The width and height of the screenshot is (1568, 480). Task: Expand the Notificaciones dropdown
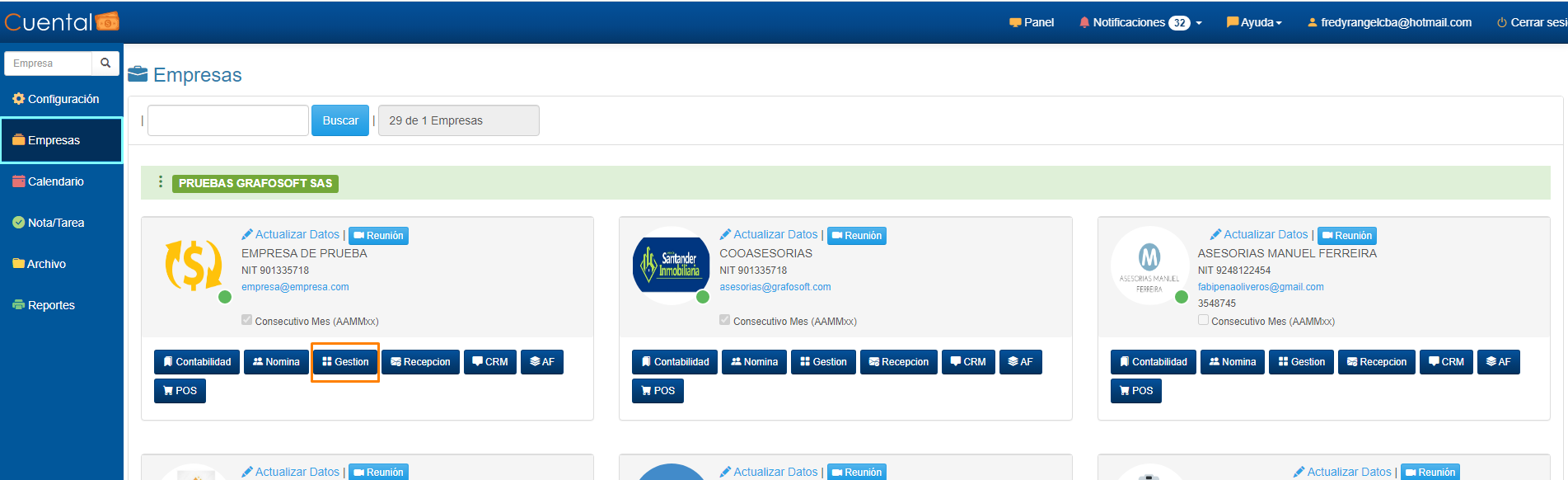(1140, 23)
